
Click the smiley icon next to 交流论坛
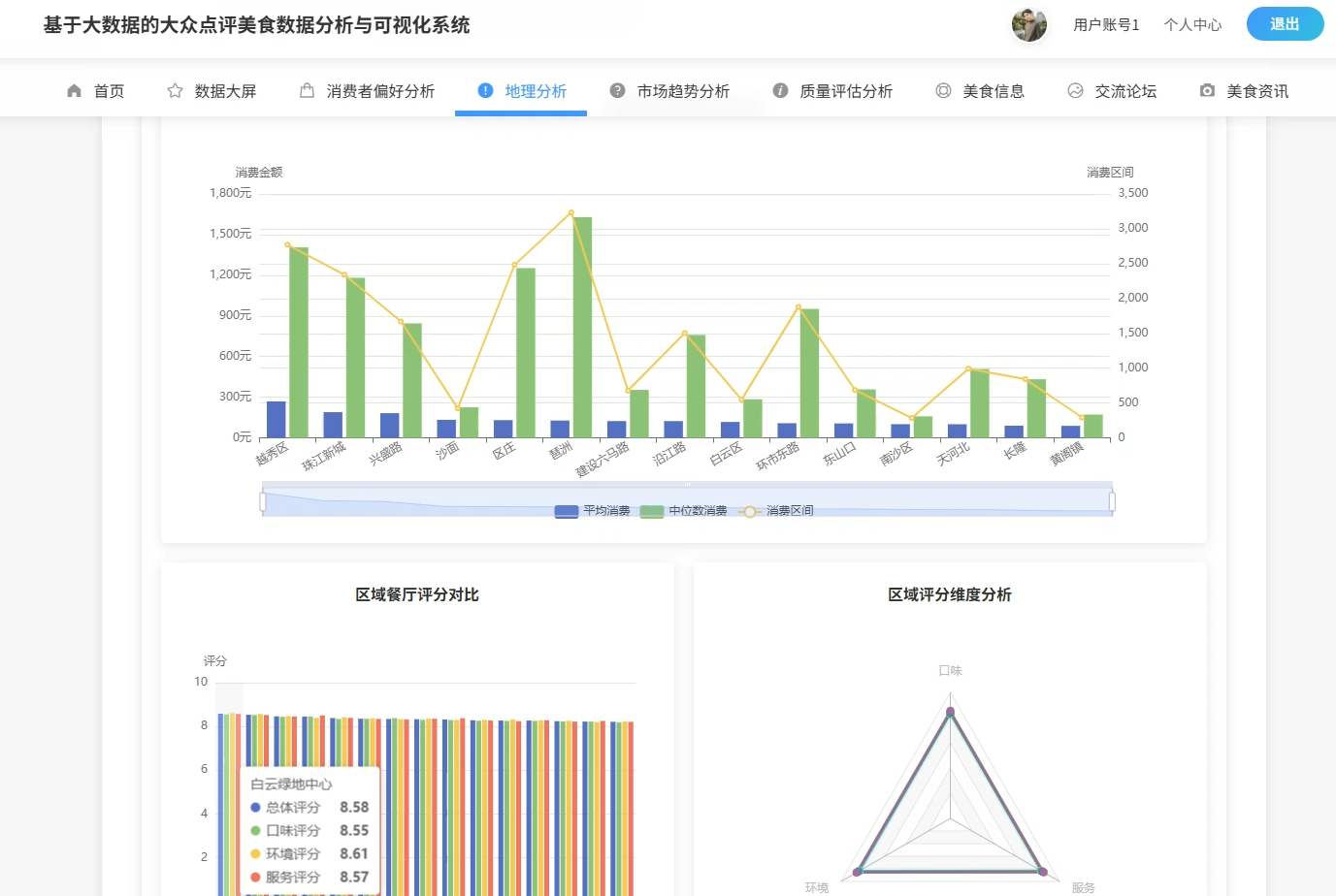[x=1074, y=90]
